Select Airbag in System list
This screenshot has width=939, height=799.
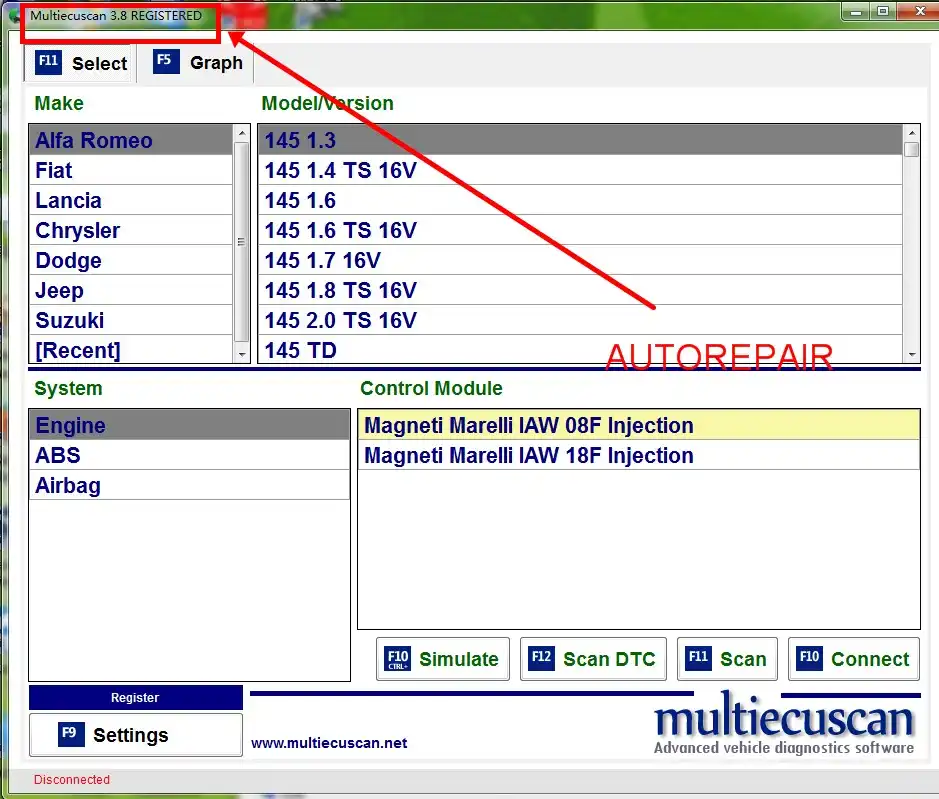click(x=189, y=485)
